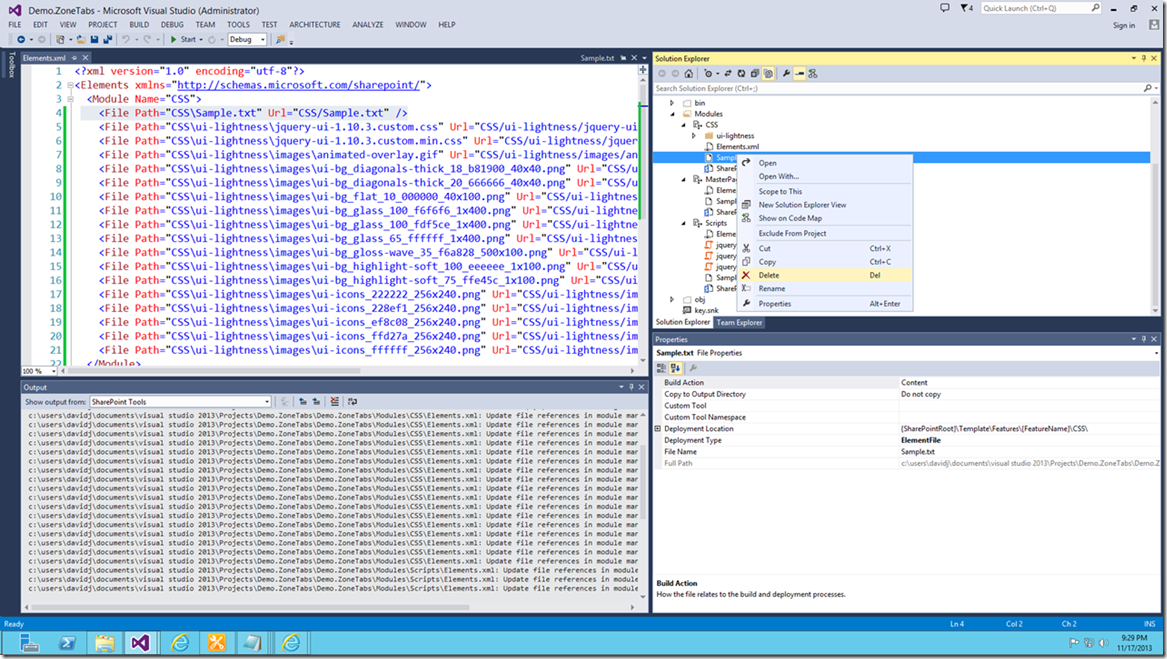Open editor zoom 100 % dropdown
This screenshot has height=659, width=1167.
39,371
